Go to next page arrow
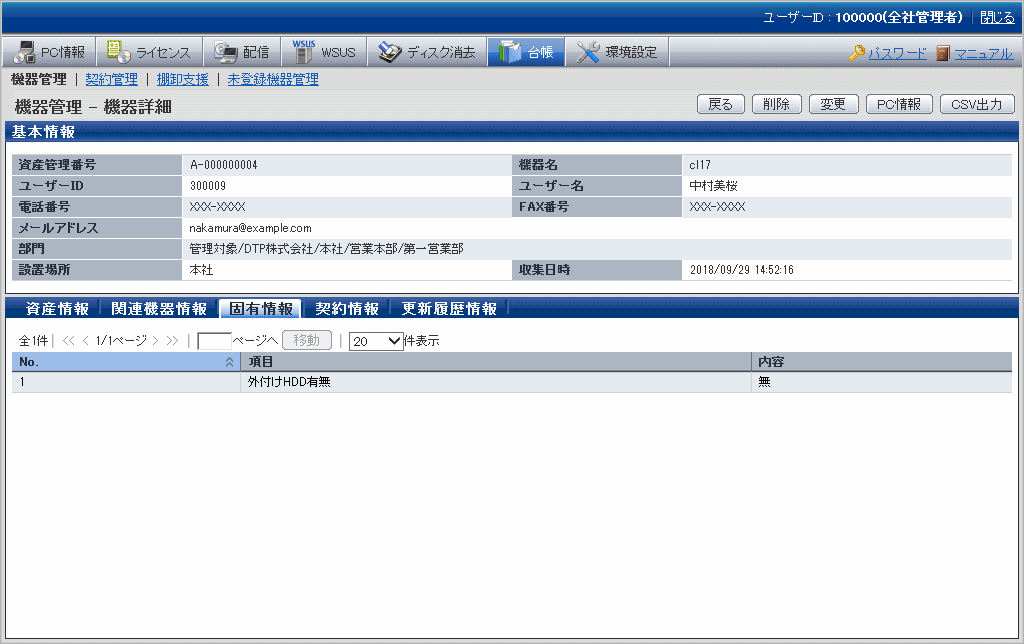Viewport: 1024px width, 644px height. 155,340
